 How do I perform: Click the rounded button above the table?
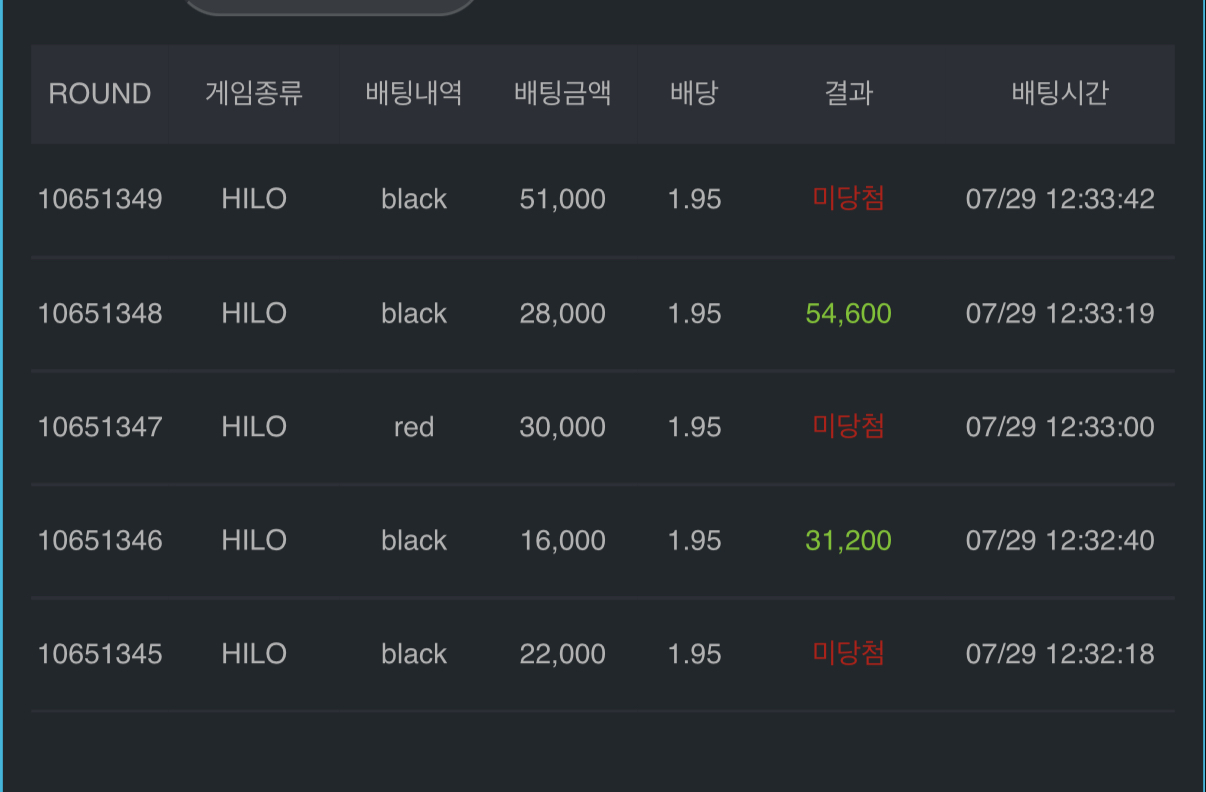pyautogui.click(x=331, y=5)
